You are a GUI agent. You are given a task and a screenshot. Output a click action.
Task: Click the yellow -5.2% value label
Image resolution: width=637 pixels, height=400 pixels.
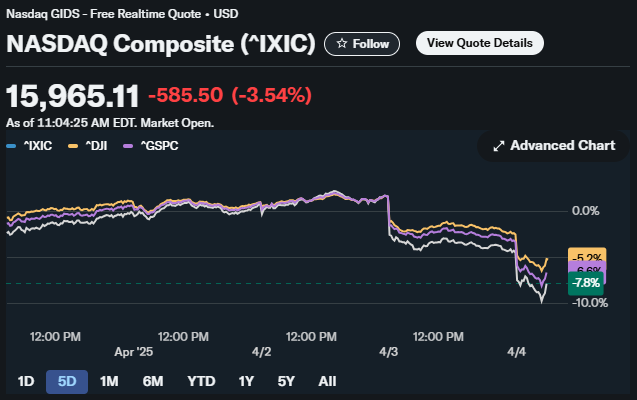[586, 256]
